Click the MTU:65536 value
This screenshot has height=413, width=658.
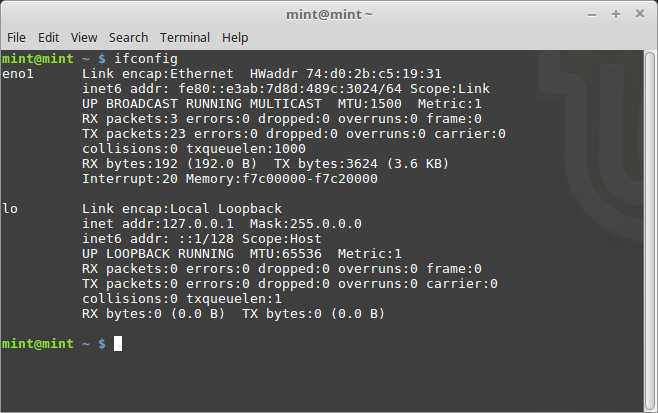(285, 254)
